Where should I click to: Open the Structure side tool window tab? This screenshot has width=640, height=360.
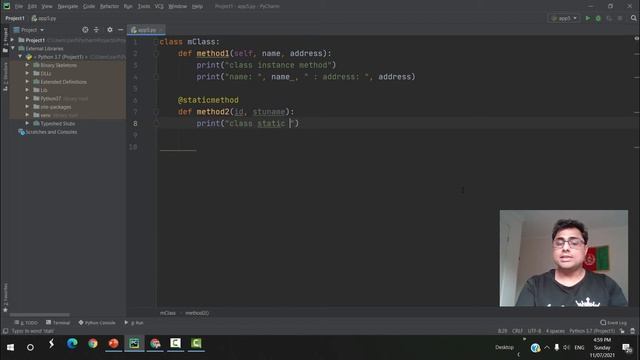point(5,77)
